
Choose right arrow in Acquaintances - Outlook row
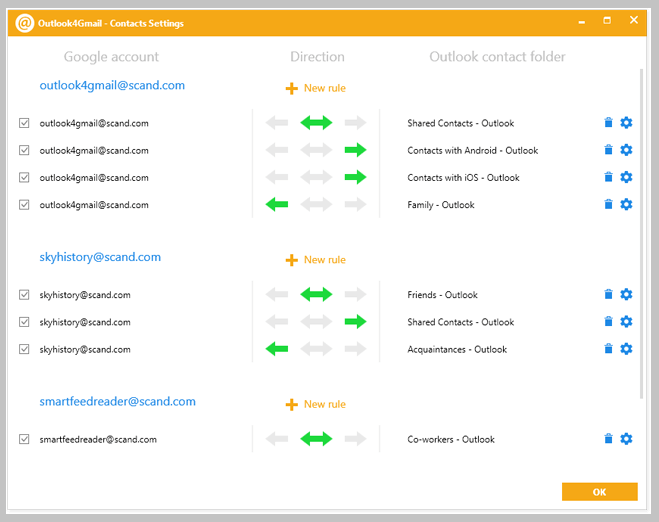[x=356, y=349]
